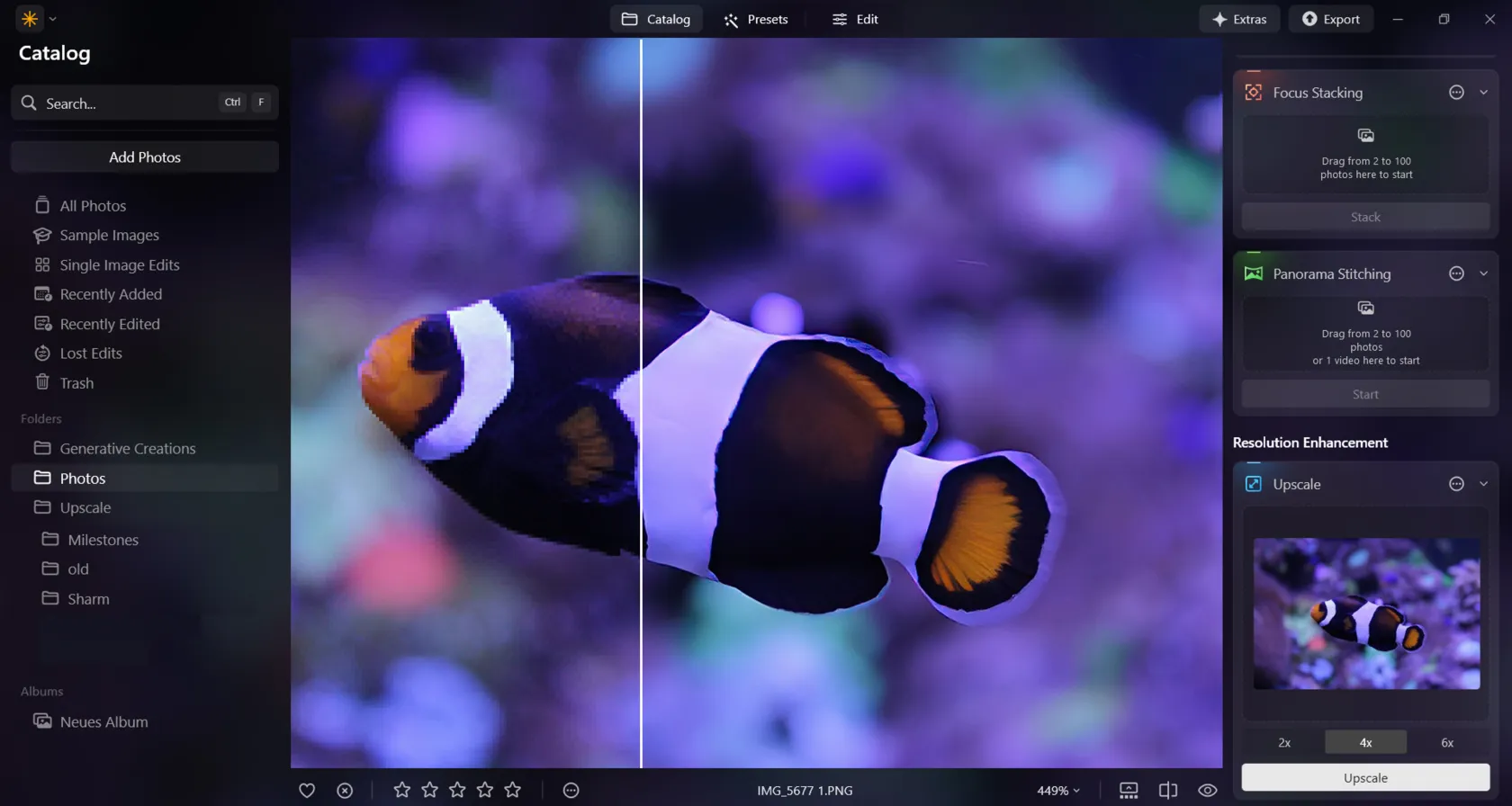Collapse the Focus Stacking panel
Image resolution: width=1512 pixels, height=806 pixels.
click(1484, 93)
